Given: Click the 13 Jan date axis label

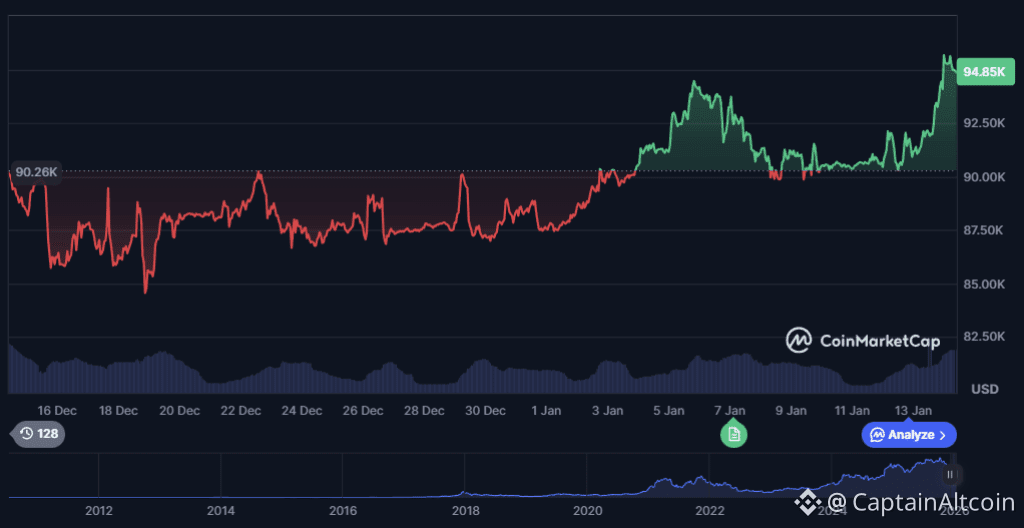Looking at the screenshot, I should coord(913,410).
